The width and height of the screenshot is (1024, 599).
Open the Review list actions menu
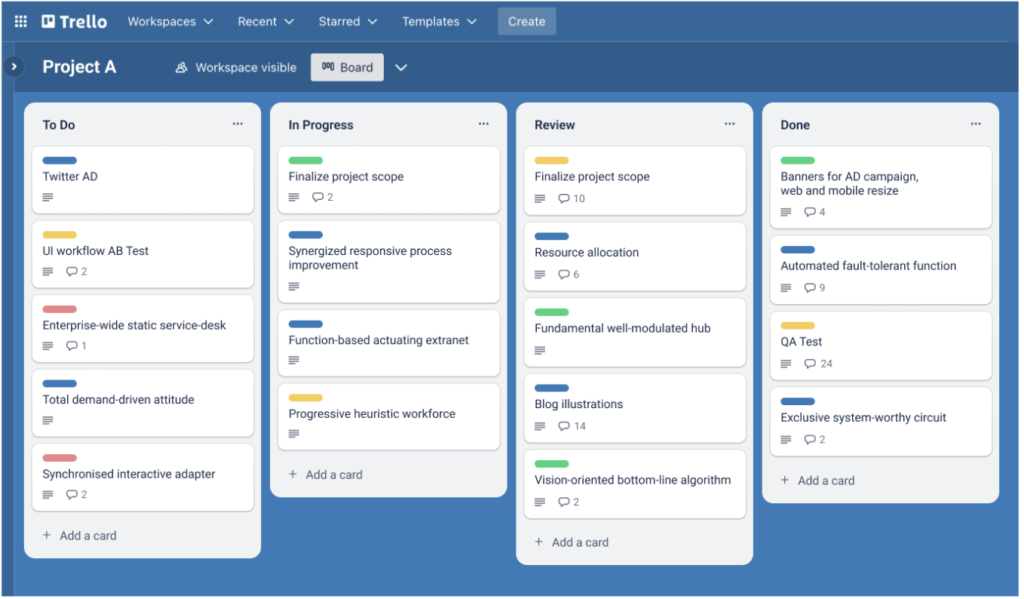click(x=729, y=123)
